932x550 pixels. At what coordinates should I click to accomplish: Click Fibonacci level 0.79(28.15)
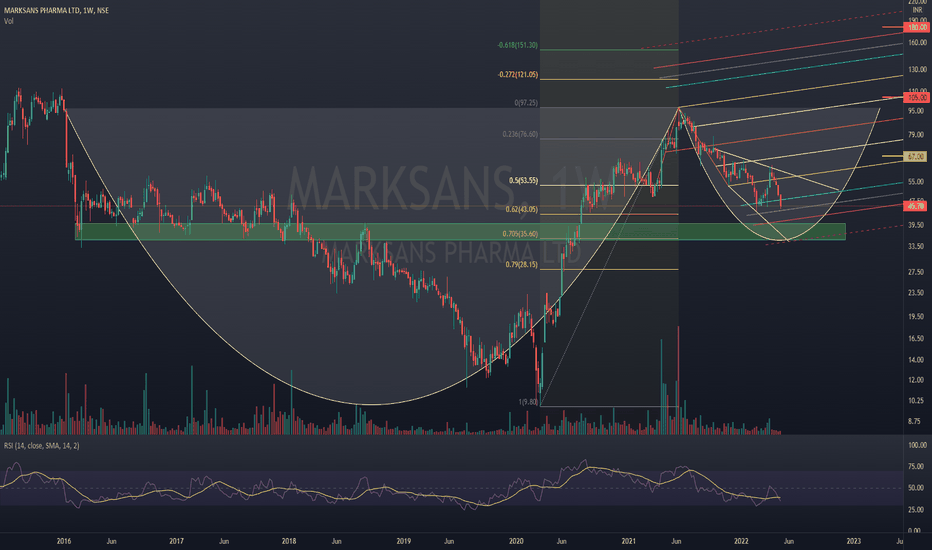[x=521, y=265]
